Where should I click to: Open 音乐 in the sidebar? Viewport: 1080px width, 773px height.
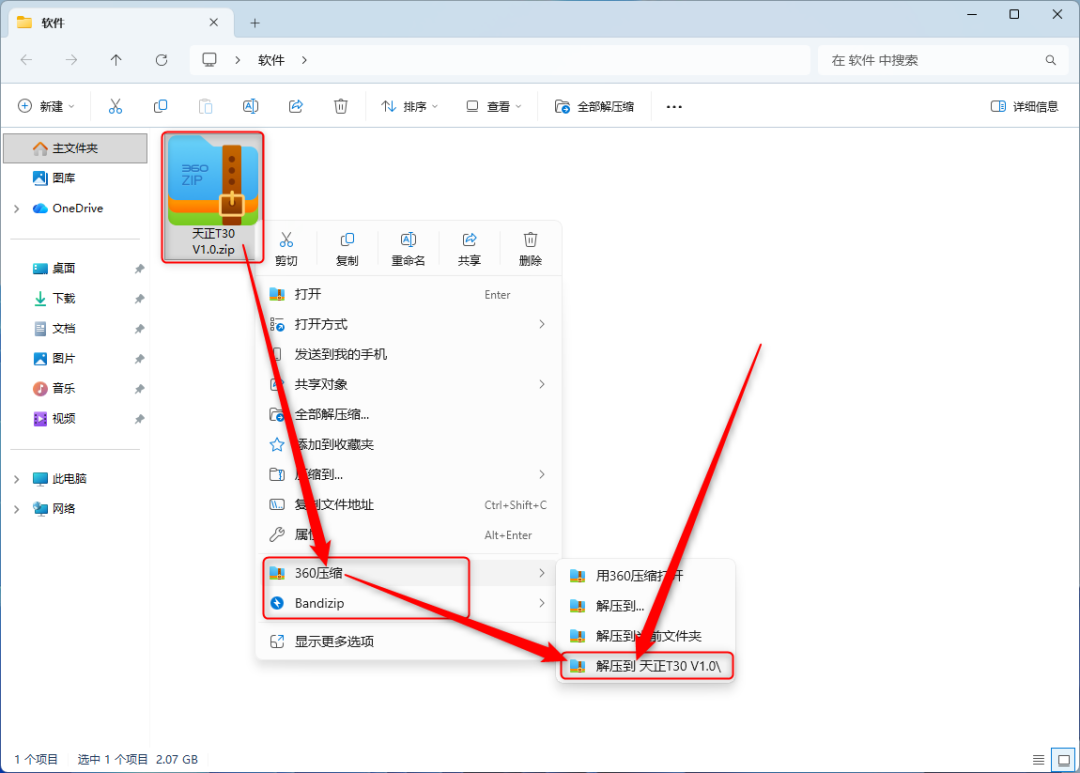[76, 389]
